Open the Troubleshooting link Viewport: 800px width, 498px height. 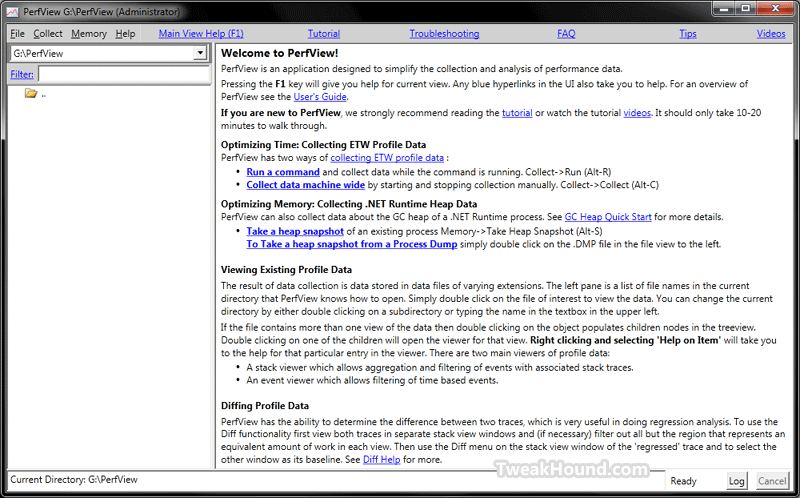coord(444,34)
